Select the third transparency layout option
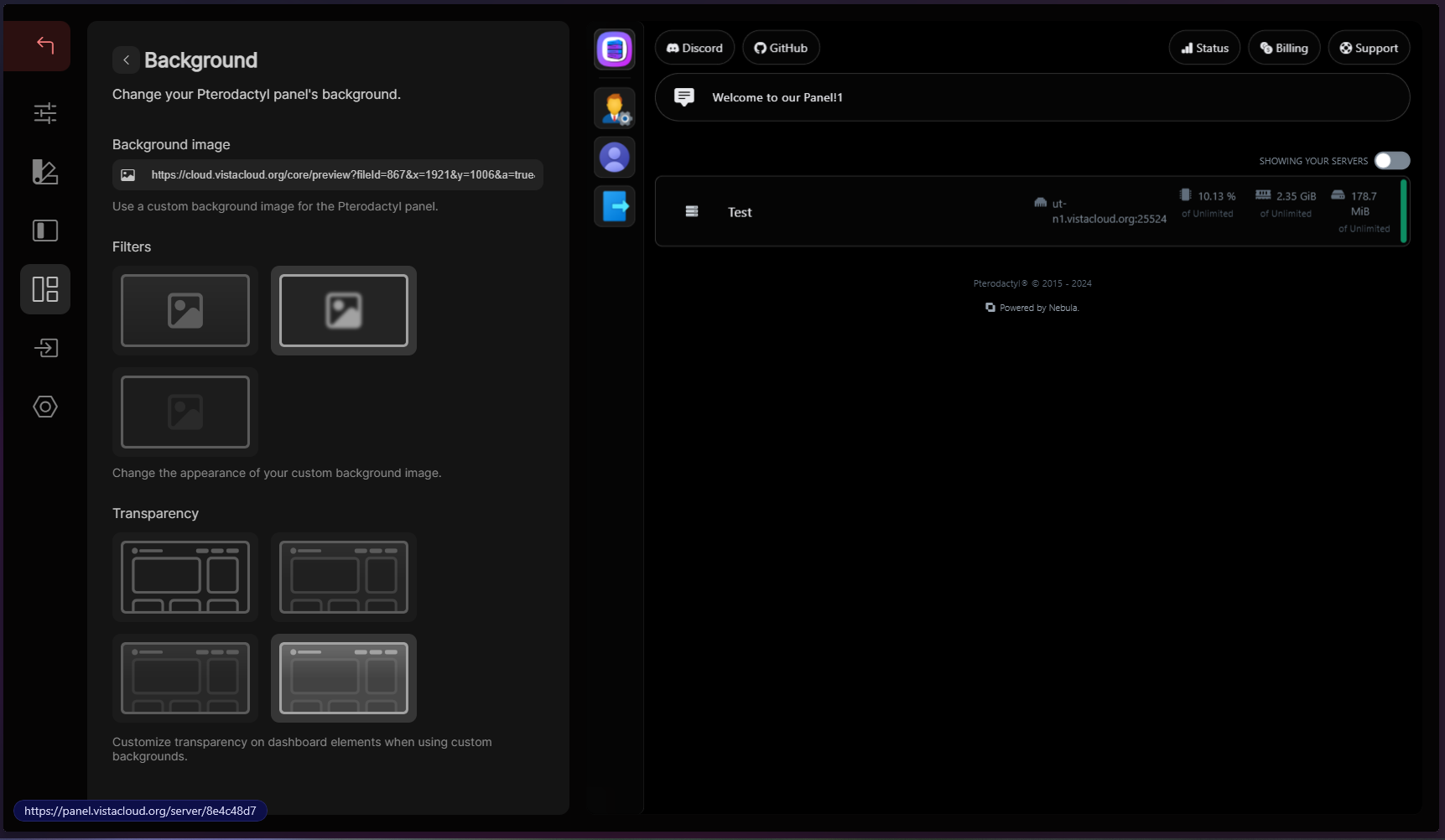1445x840 pixels. [185, 678]
